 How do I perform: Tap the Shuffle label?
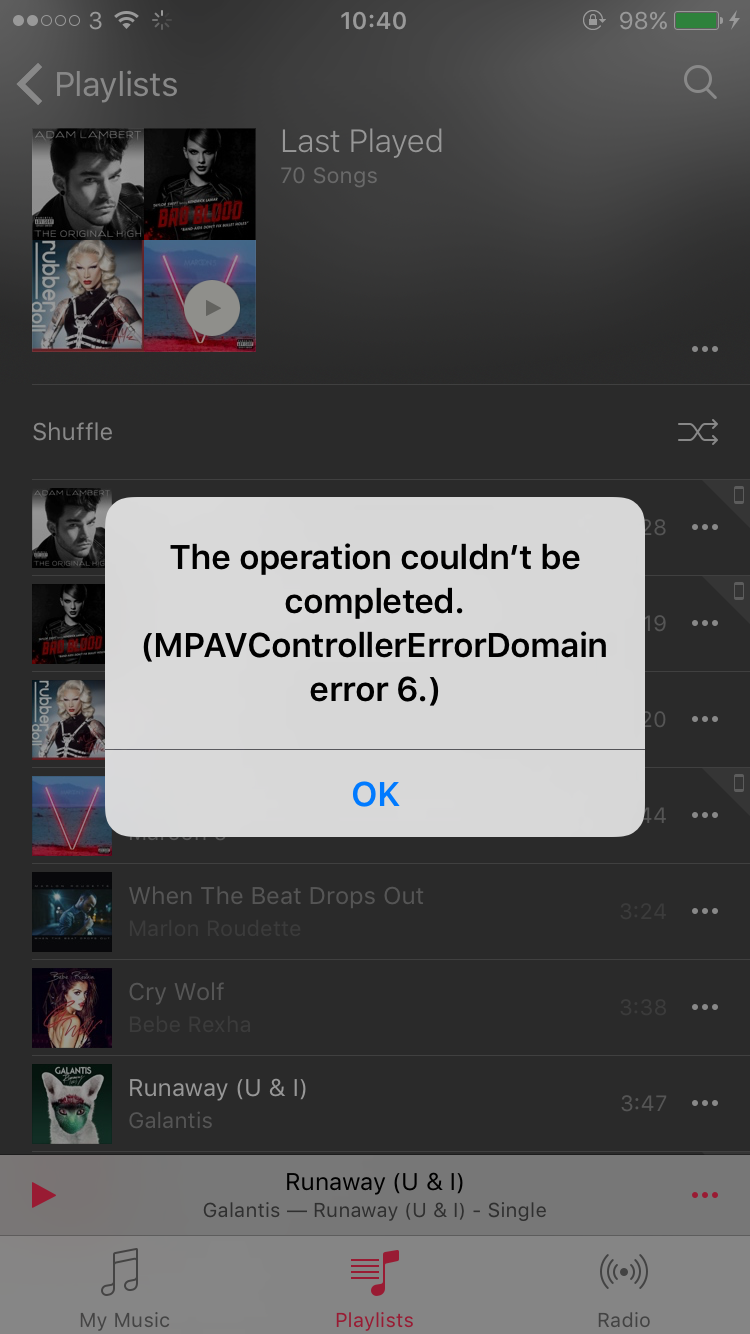pyautogui.click(x=72, y=432)
